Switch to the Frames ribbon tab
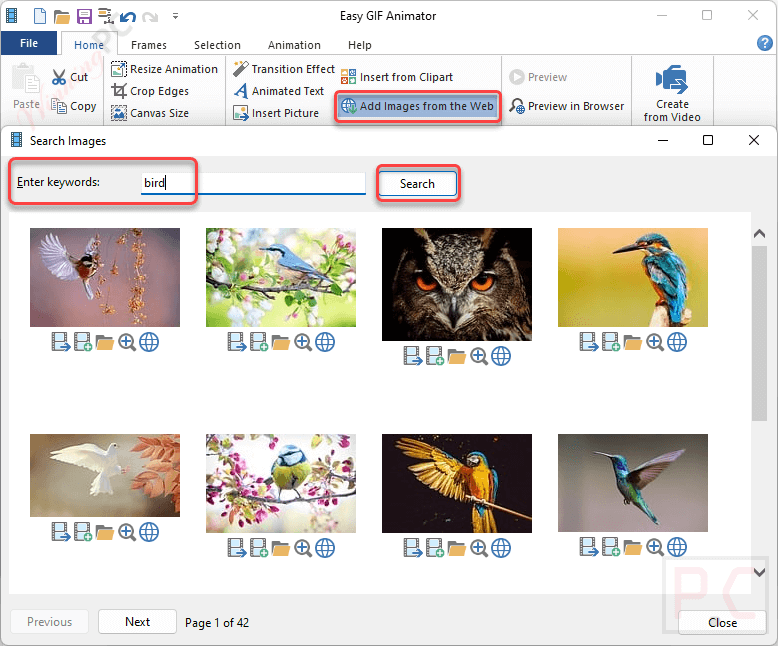 coord(149,45)
